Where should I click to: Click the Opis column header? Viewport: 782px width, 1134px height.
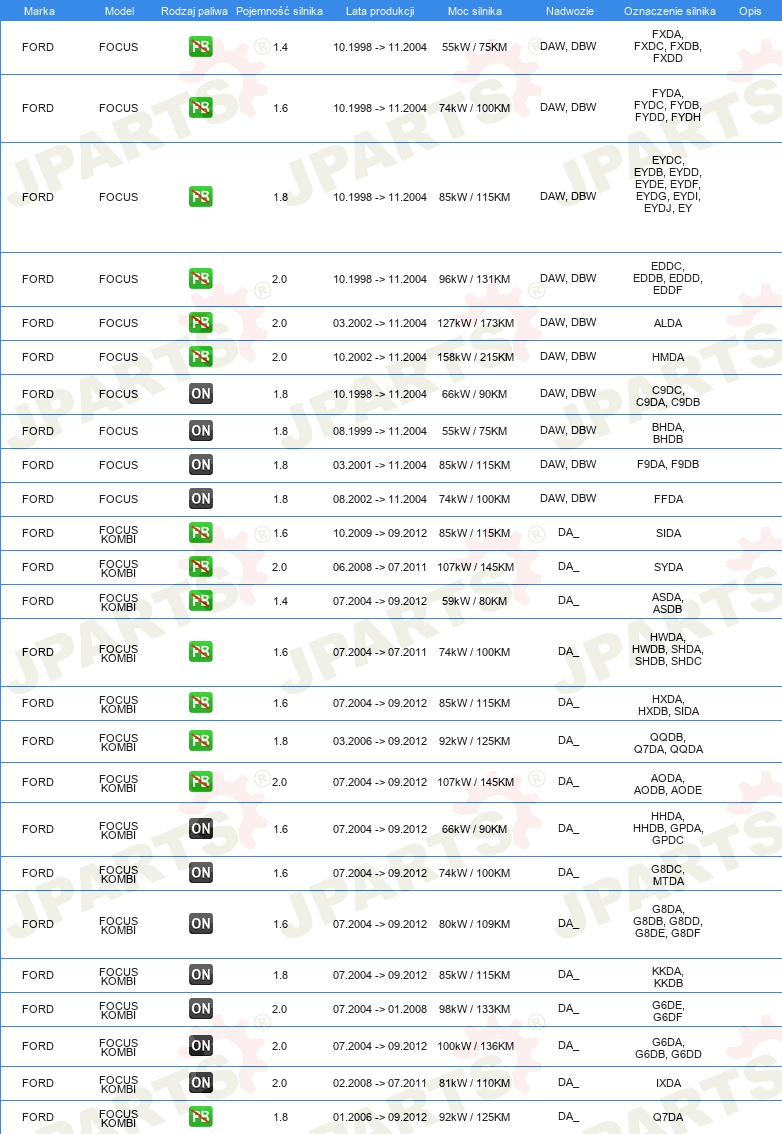(750, 11)
